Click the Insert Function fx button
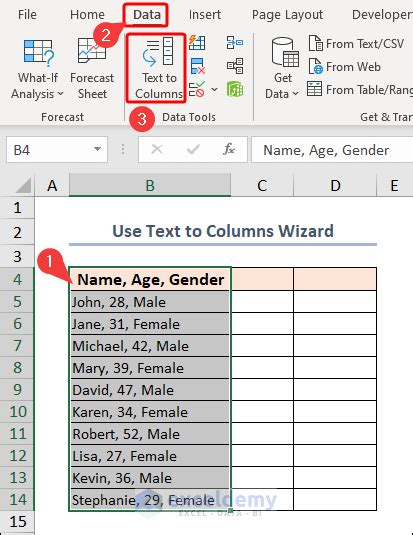The width and height of the screenshot is (413, 535). (229, 149)
